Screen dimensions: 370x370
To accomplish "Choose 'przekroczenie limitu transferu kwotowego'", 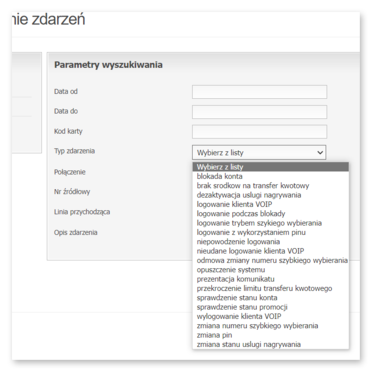I will click(271, 288).
